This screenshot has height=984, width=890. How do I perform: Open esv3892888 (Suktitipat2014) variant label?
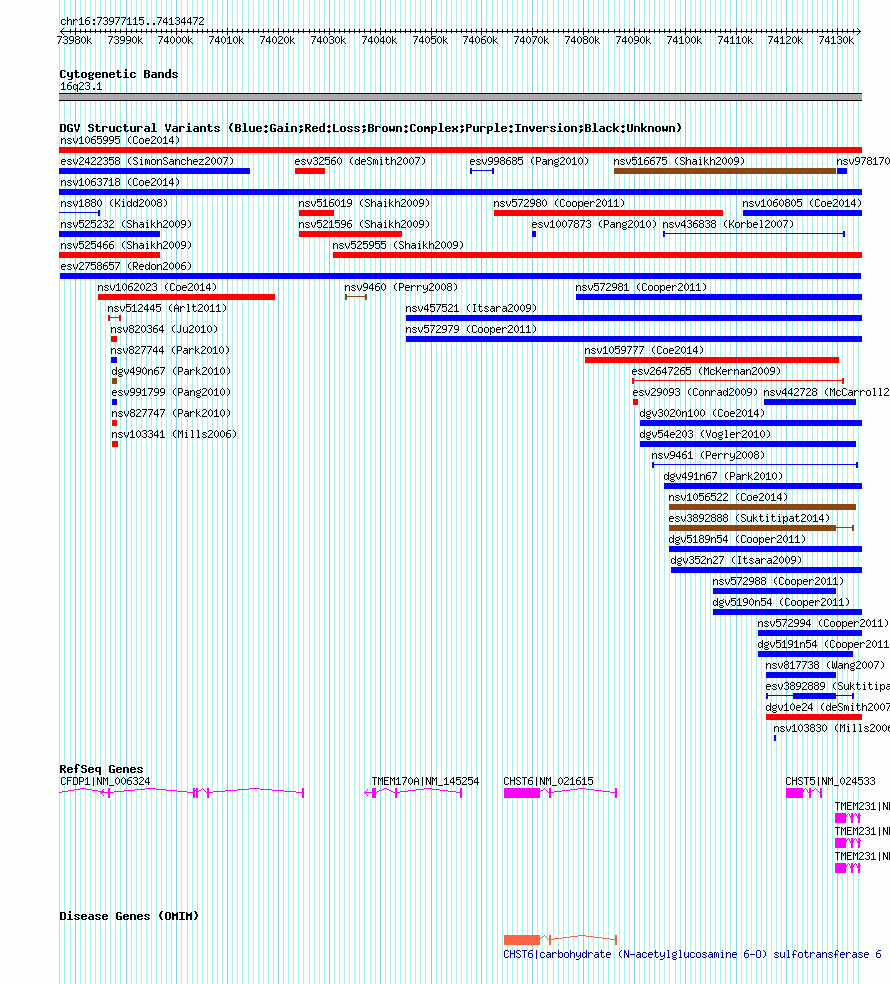pos(749,518)
